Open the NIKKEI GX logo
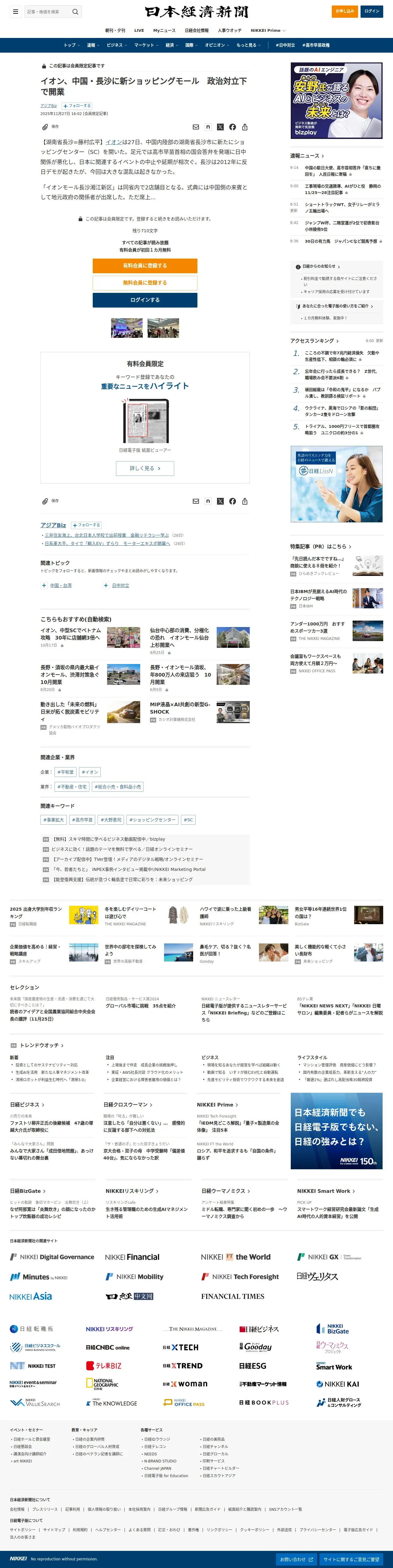Viewport: 393px width, 1568px height. pyautogui.click(x=329, y=1257)
